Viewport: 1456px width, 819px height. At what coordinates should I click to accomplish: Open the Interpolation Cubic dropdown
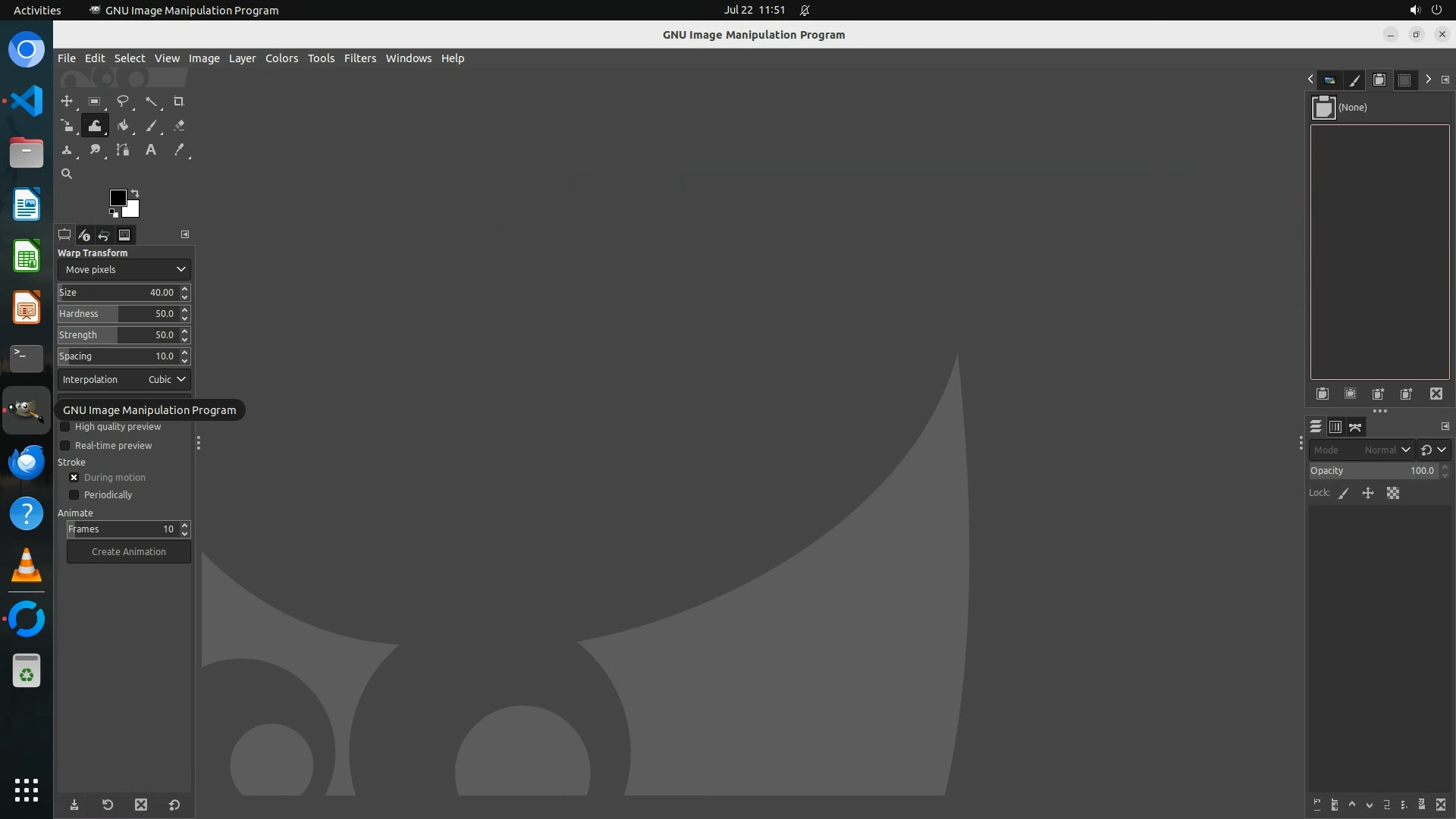point(124,380)
